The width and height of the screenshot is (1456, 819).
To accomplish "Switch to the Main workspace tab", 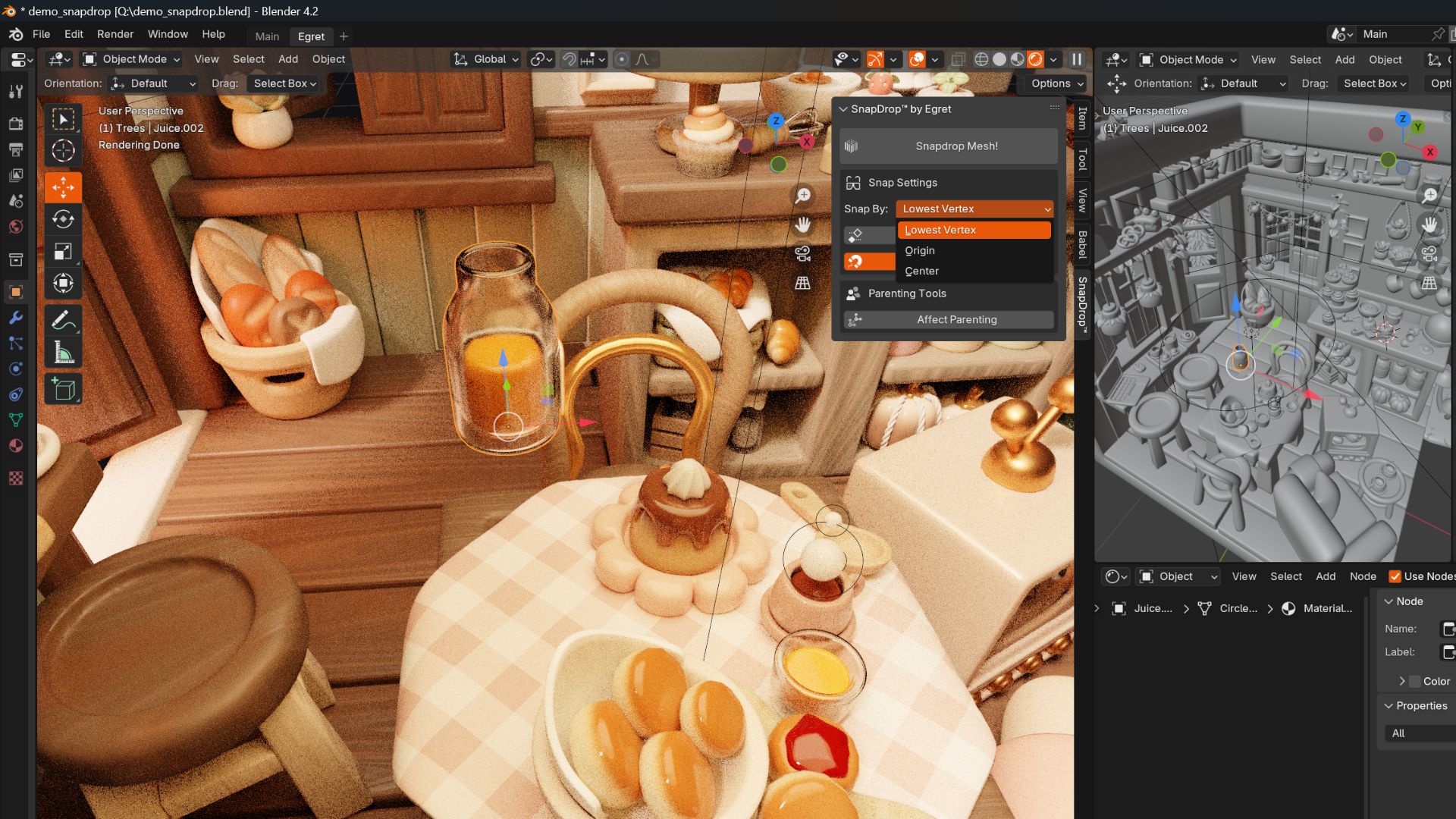I will click(267, 36).
